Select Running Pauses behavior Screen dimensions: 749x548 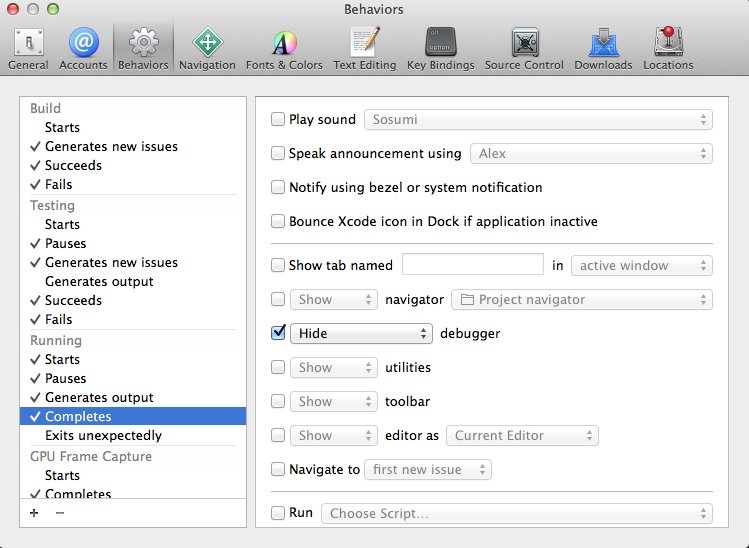133,378
